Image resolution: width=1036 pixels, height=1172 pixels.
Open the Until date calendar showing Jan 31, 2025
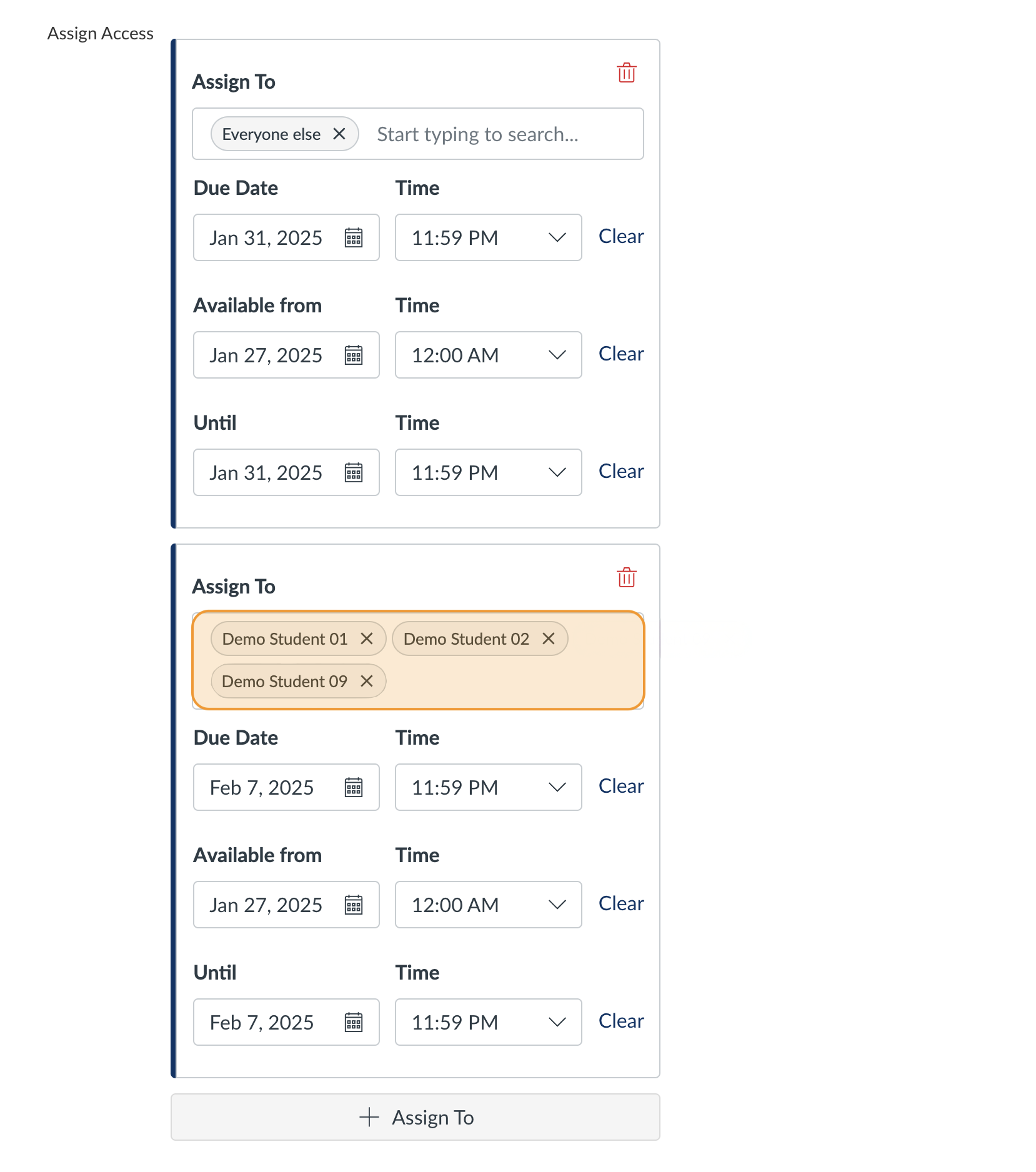pyautogui.click(x=354, y=472)
